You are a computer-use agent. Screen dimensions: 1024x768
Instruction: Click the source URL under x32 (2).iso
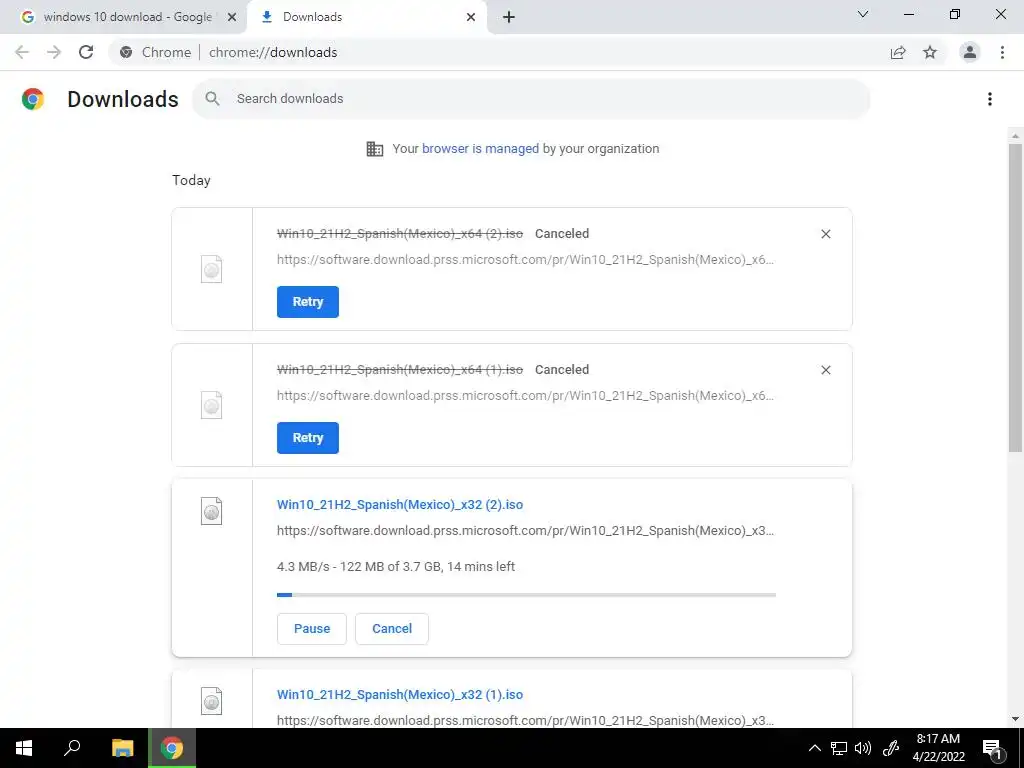pos(525,531)
